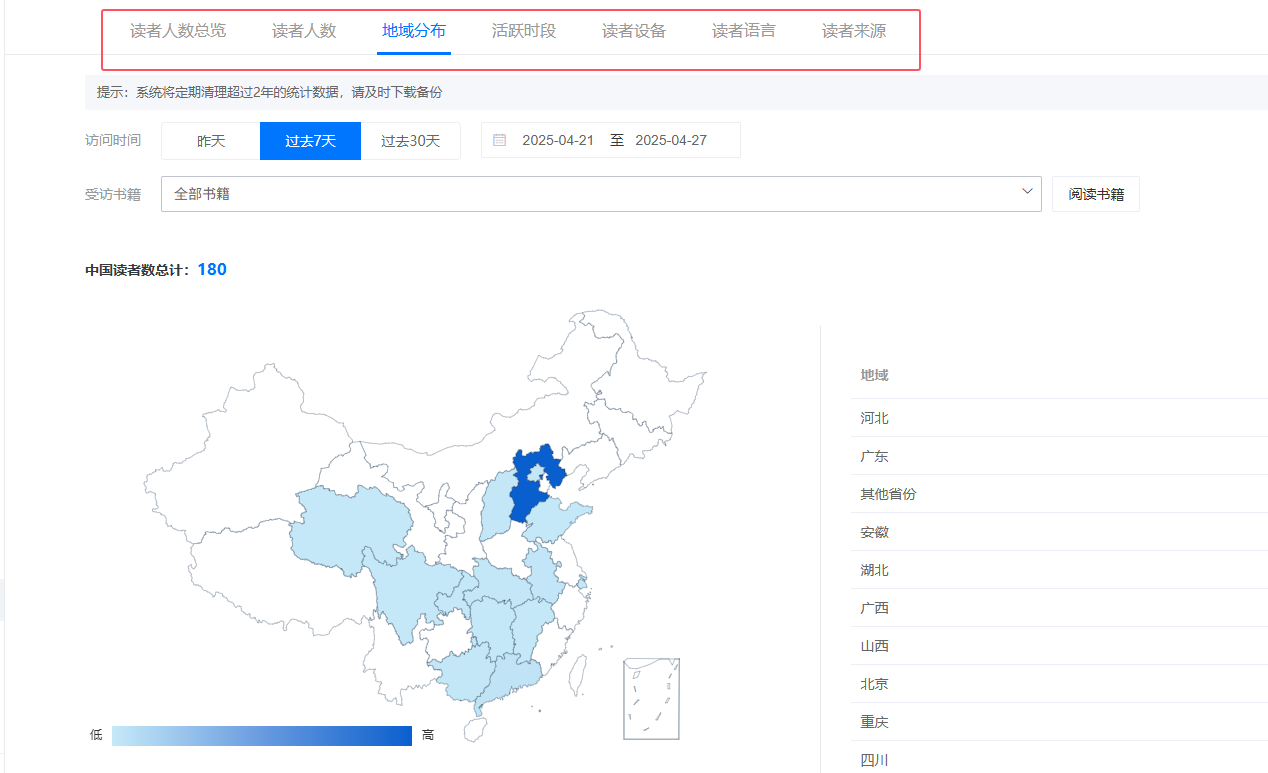Screen dimensions: 1268x773
Task: Open the 读者来源 tab
Action: pos(853,31)
